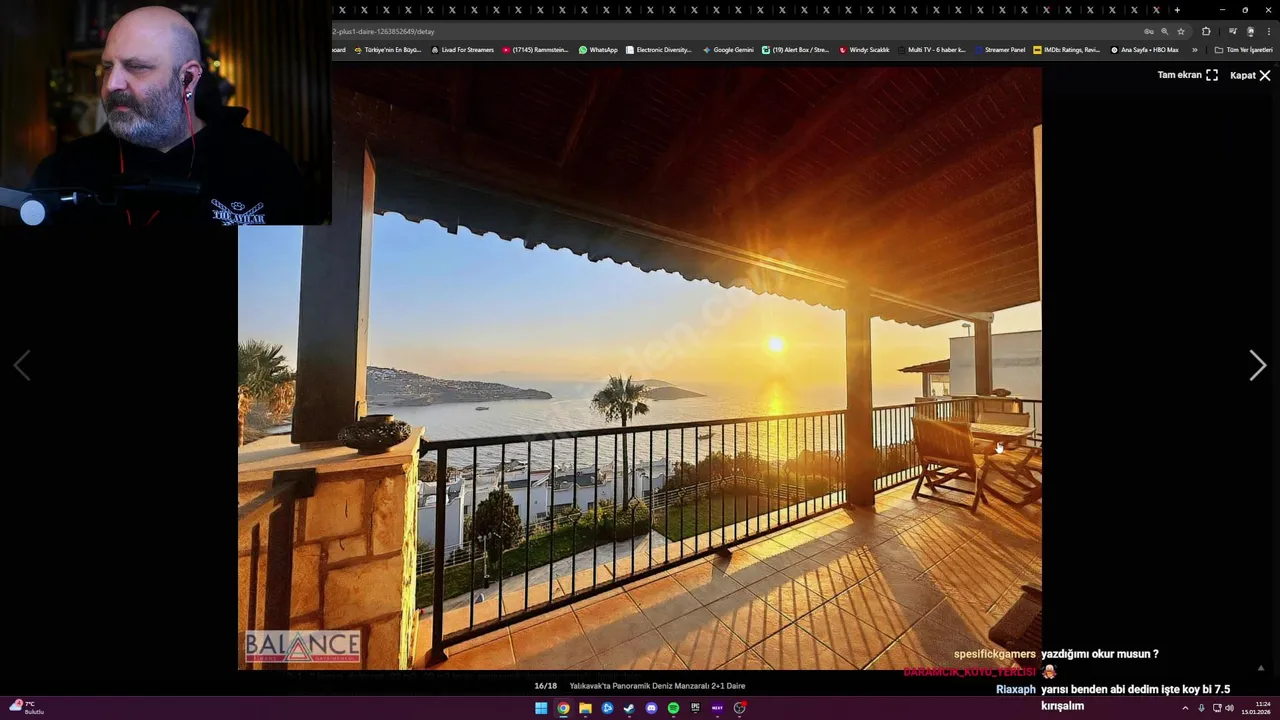Expand the hidden bookmarks overflow chevron
Image resolution: width=1280 pixels, height=720 pixels.
(1194, 50)
